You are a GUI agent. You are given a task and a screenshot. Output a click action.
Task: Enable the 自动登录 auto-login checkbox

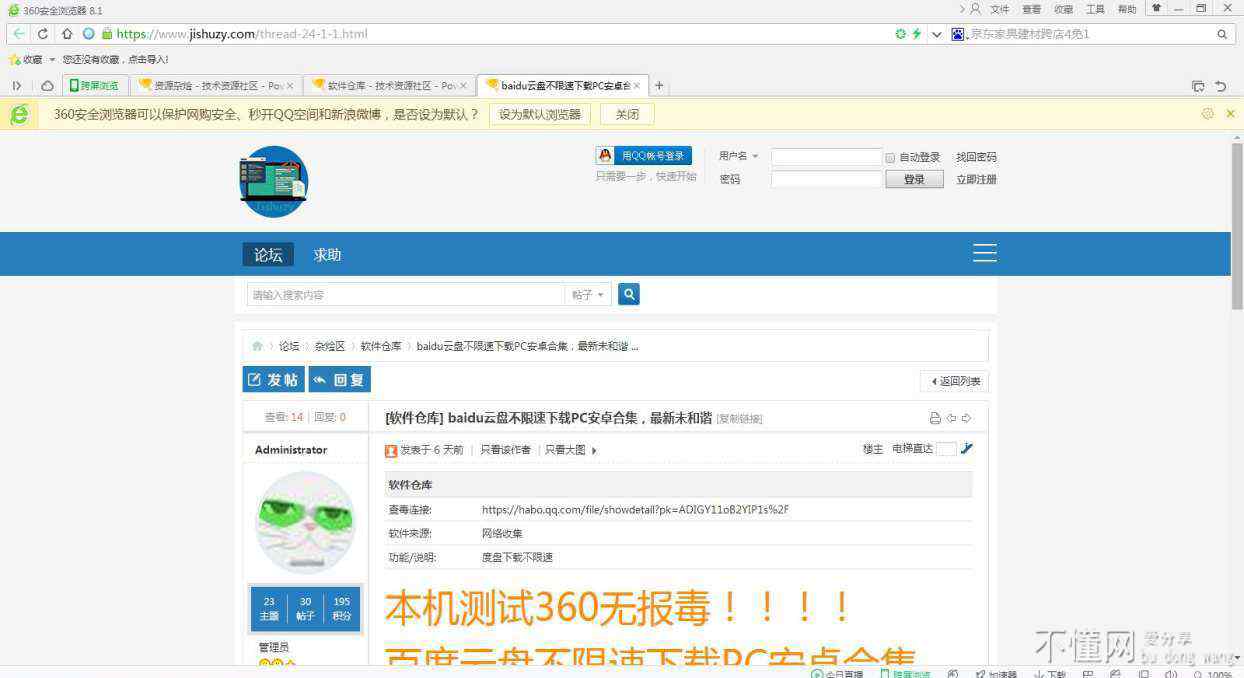pos(890,158)
